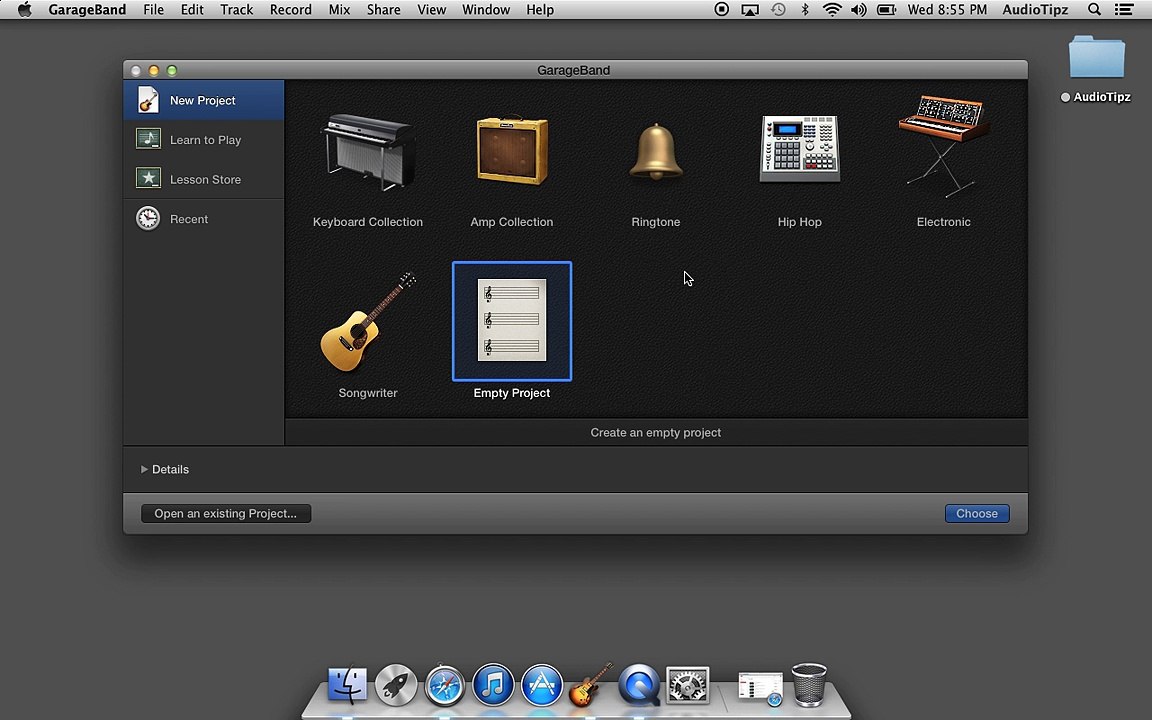The width and height of the screenshot is (1152, 720).
Task: Open the View menu
Action: pos(431,10)
